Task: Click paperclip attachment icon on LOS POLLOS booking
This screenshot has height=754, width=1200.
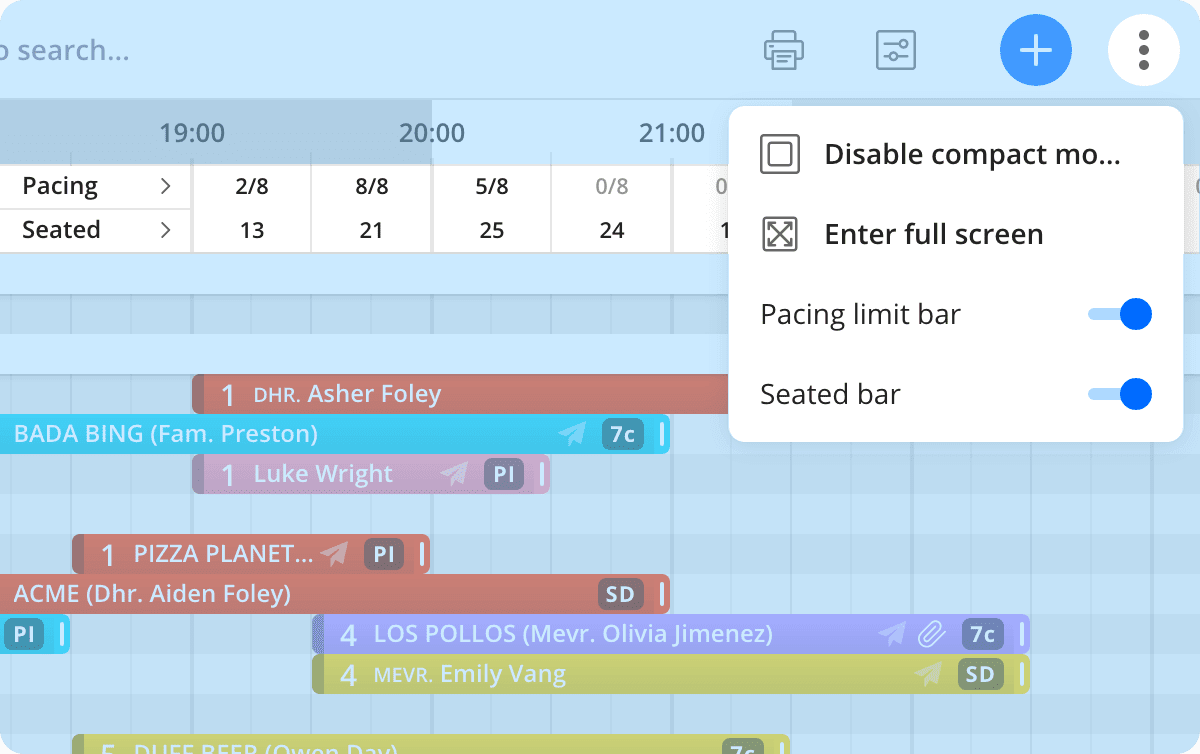Action: [x=931, y=634]
